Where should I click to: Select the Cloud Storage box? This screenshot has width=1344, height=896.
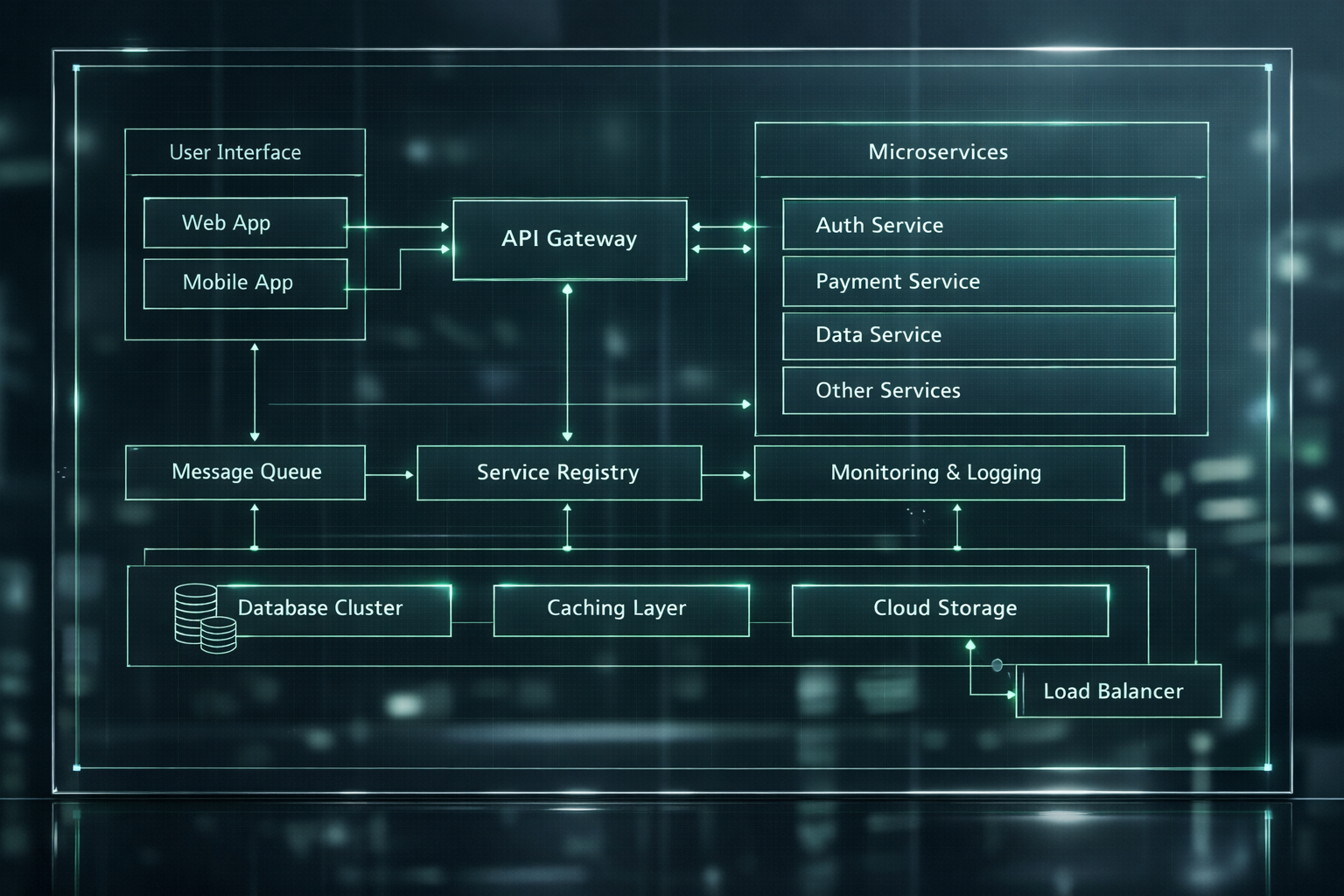(950, 610)
